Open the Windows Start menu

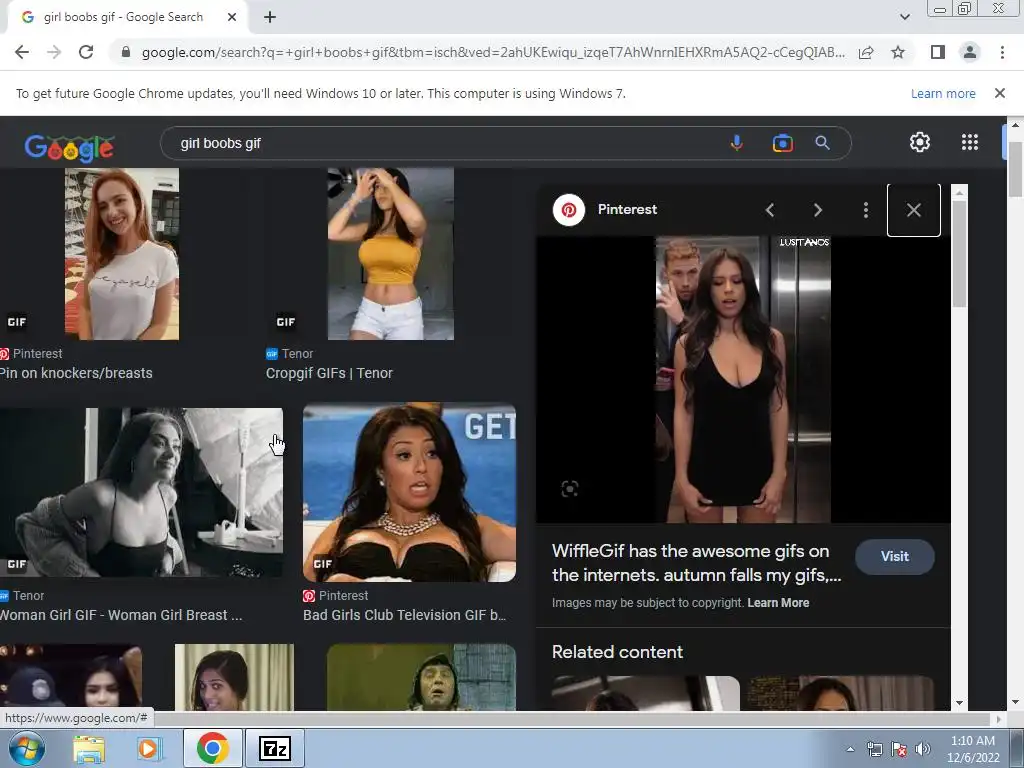point(26,748)
